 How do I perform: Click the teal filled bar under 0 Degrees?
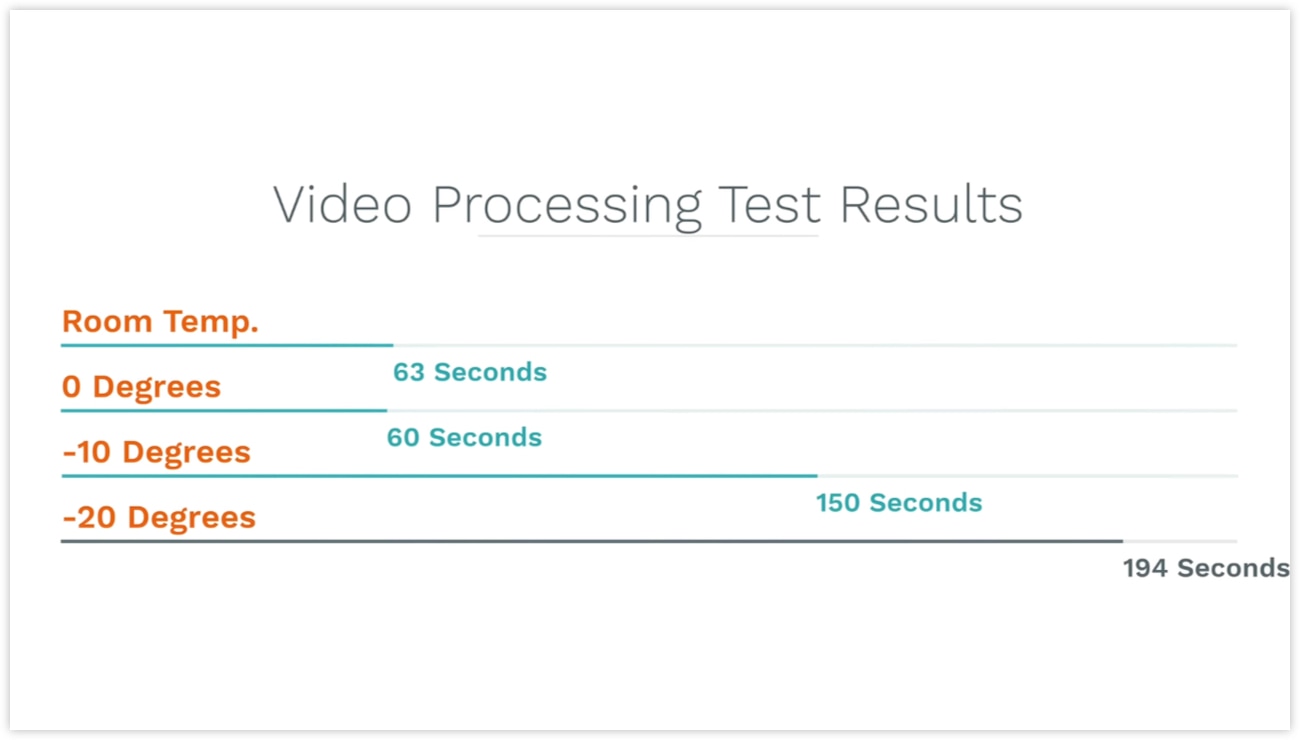[224, 410]
